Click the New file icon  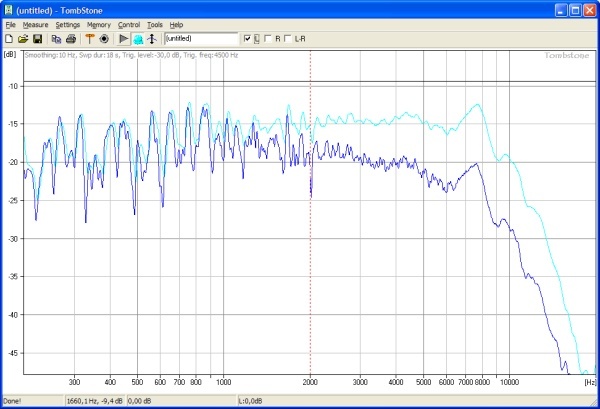point(9,39)
